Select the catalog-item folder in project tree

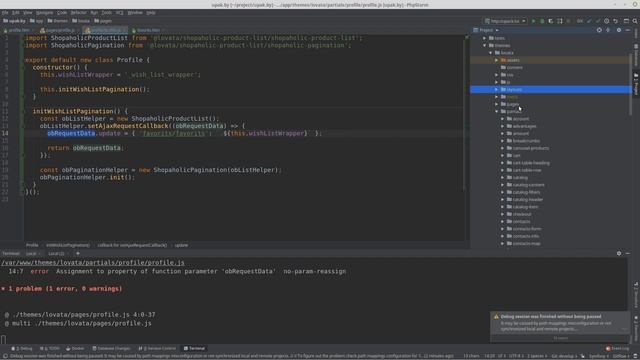(x=525, y=207)
